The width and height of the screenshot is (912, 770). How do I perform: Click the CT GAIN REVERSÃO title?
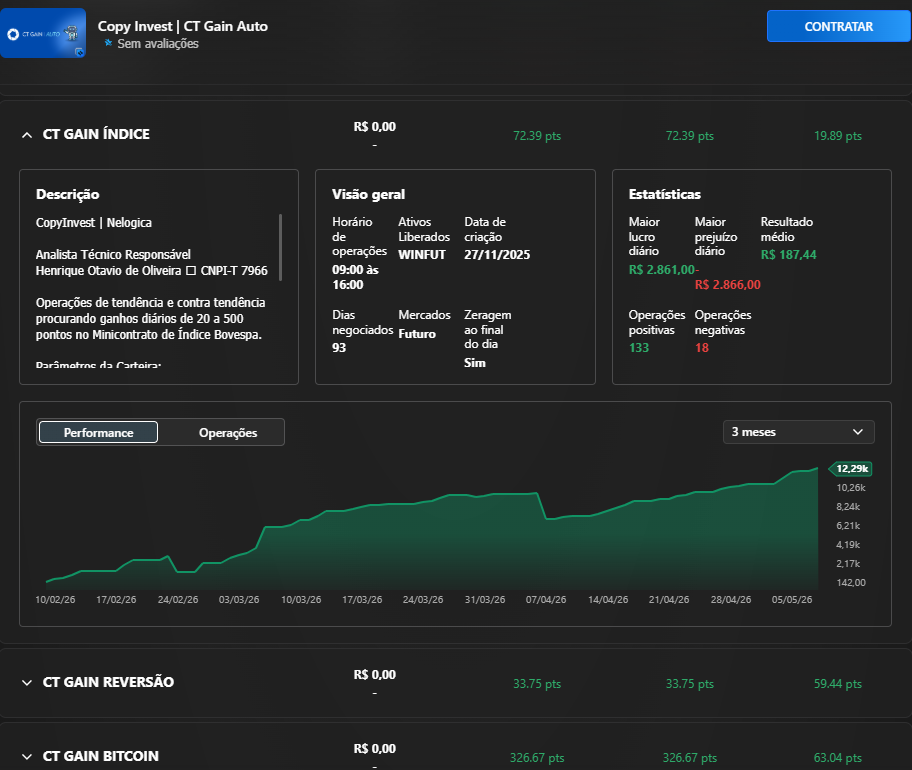coord(108,682)
